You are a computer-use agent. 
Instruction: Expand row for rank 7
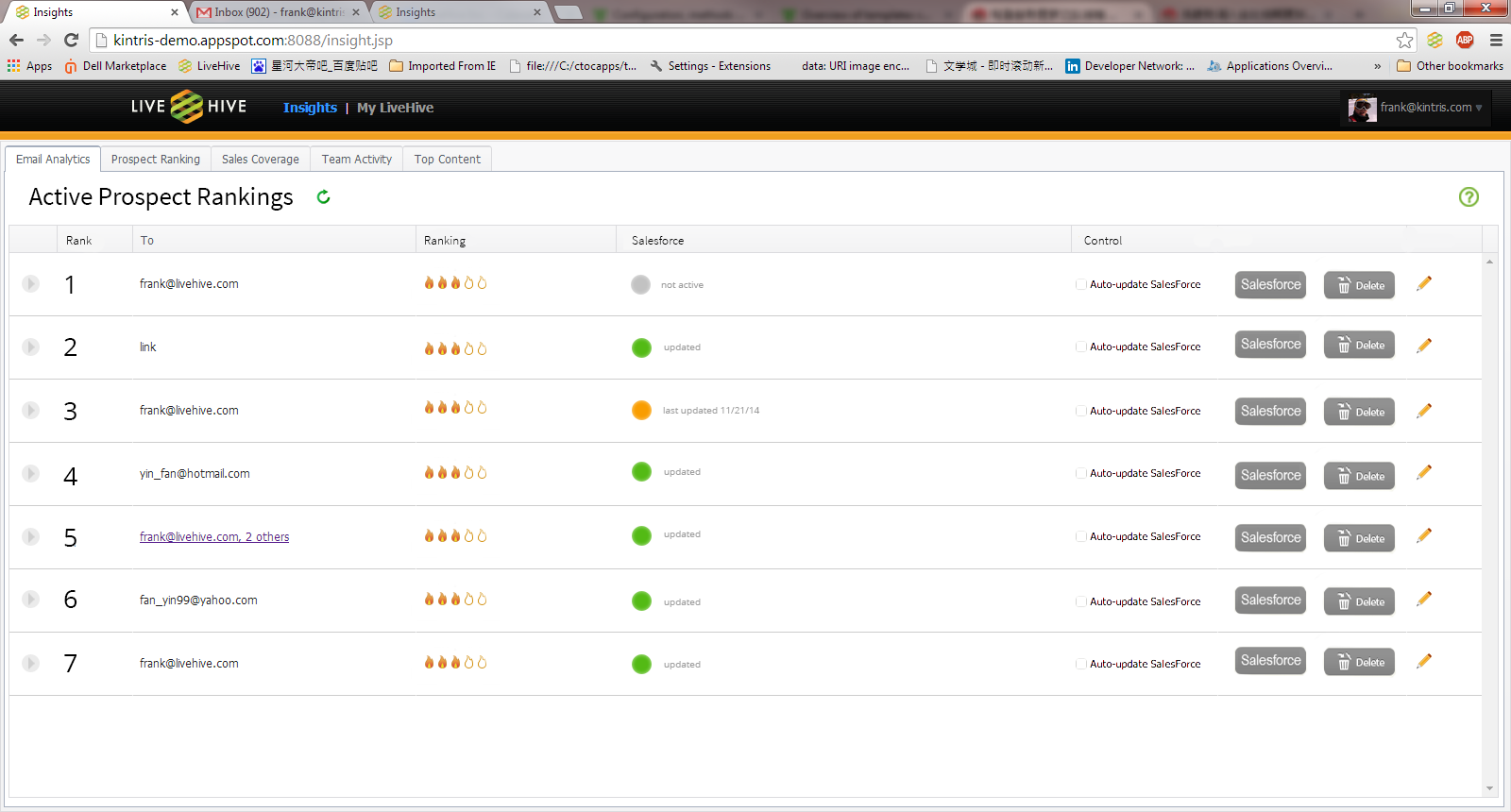[x=31, y=663]
